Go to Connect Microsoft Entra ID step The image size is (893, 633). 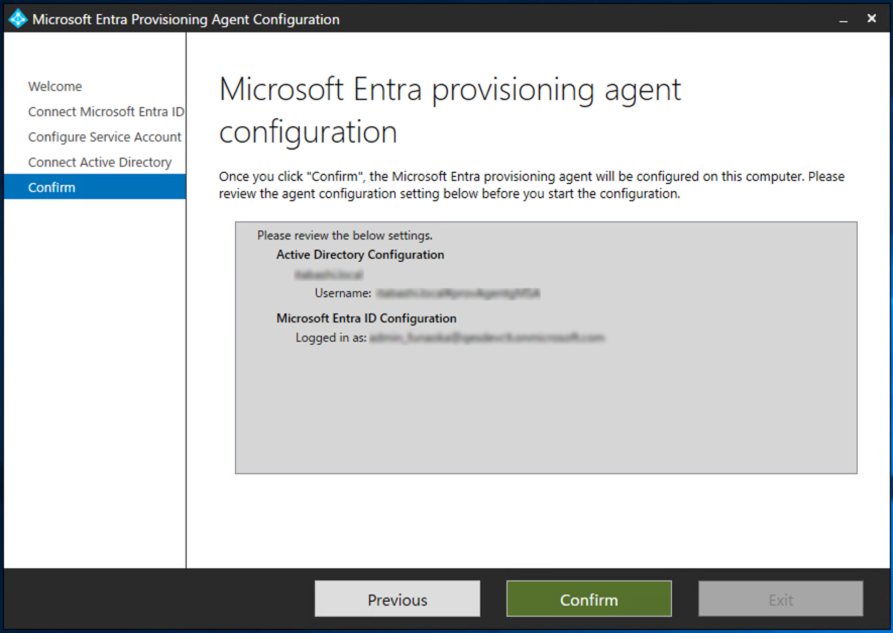point(106,112)
